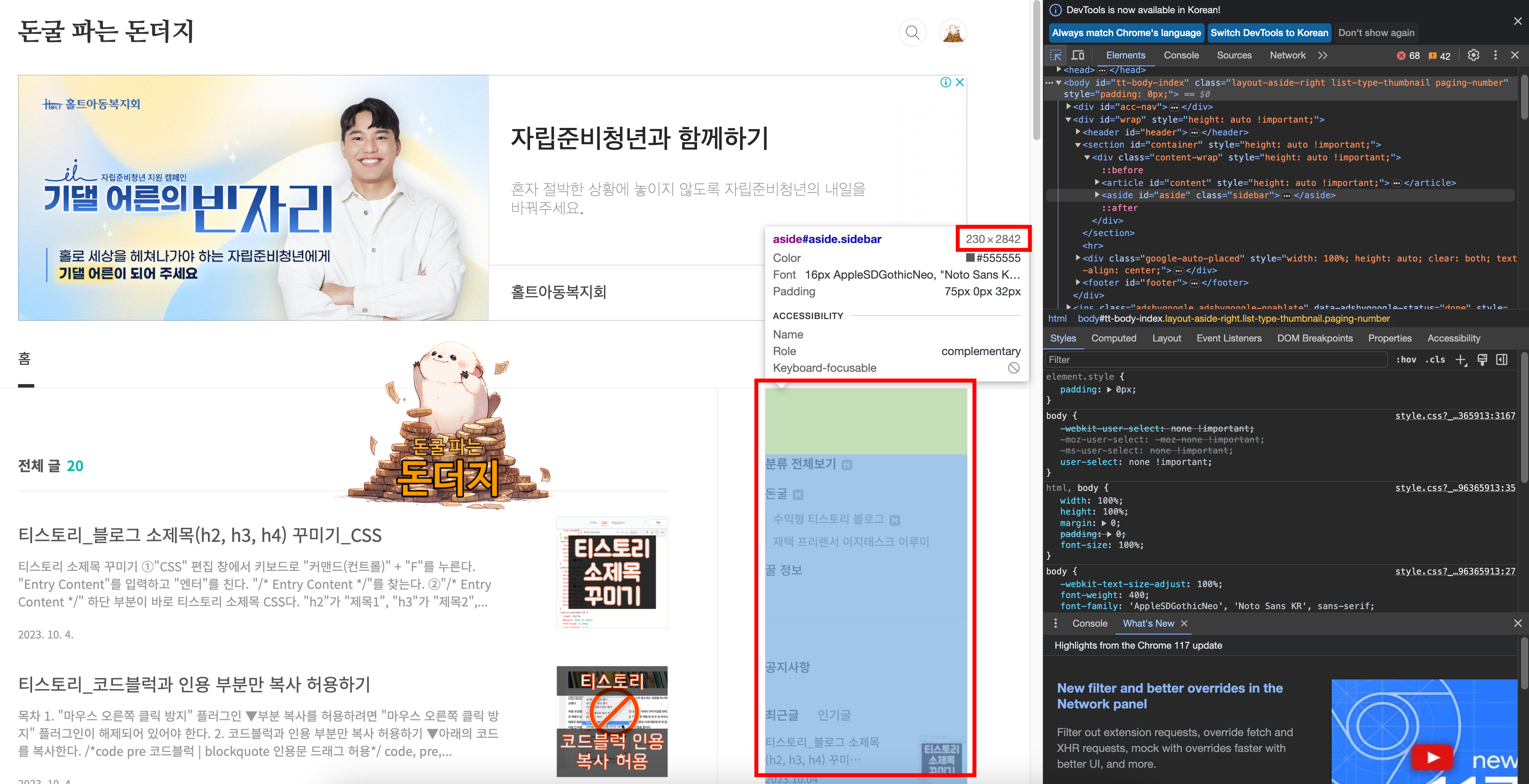Switch to the Console tab
The image size is (1529, 784).
[x=1181, y=55]
